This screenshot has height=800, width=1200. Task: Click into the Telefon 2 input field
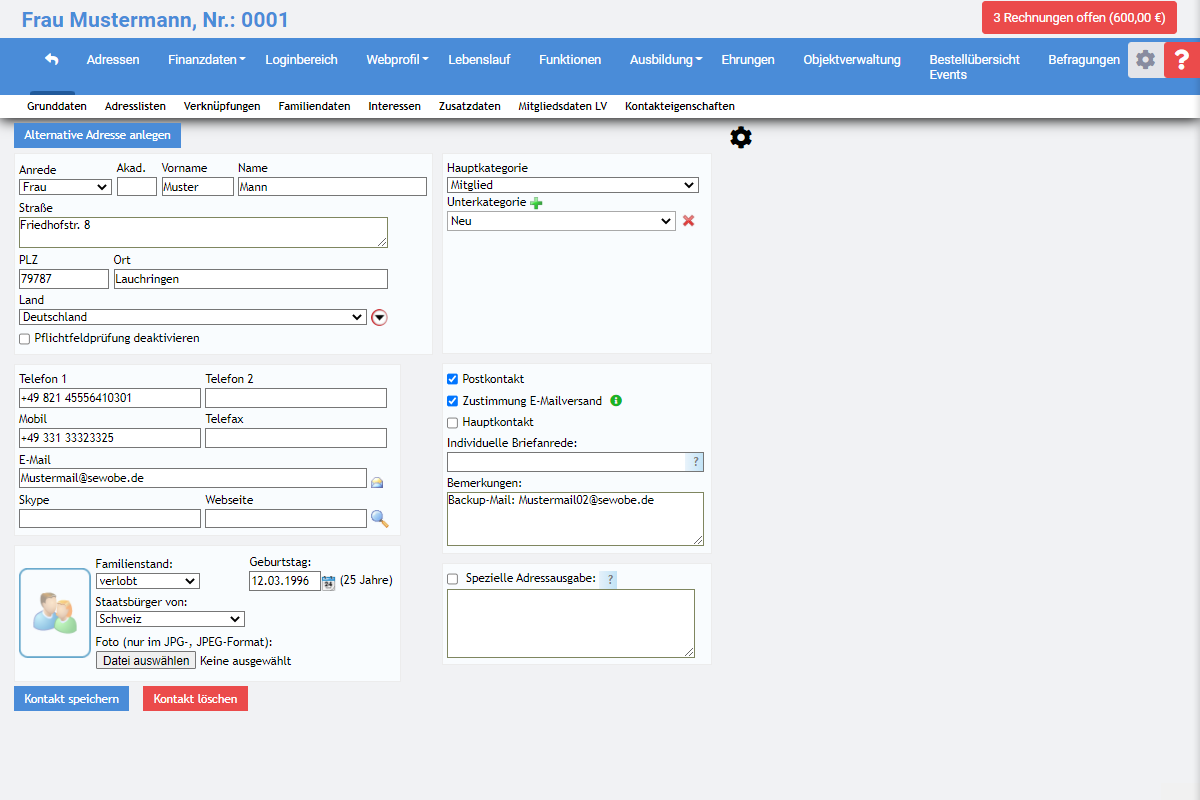[x=295, y=398]
